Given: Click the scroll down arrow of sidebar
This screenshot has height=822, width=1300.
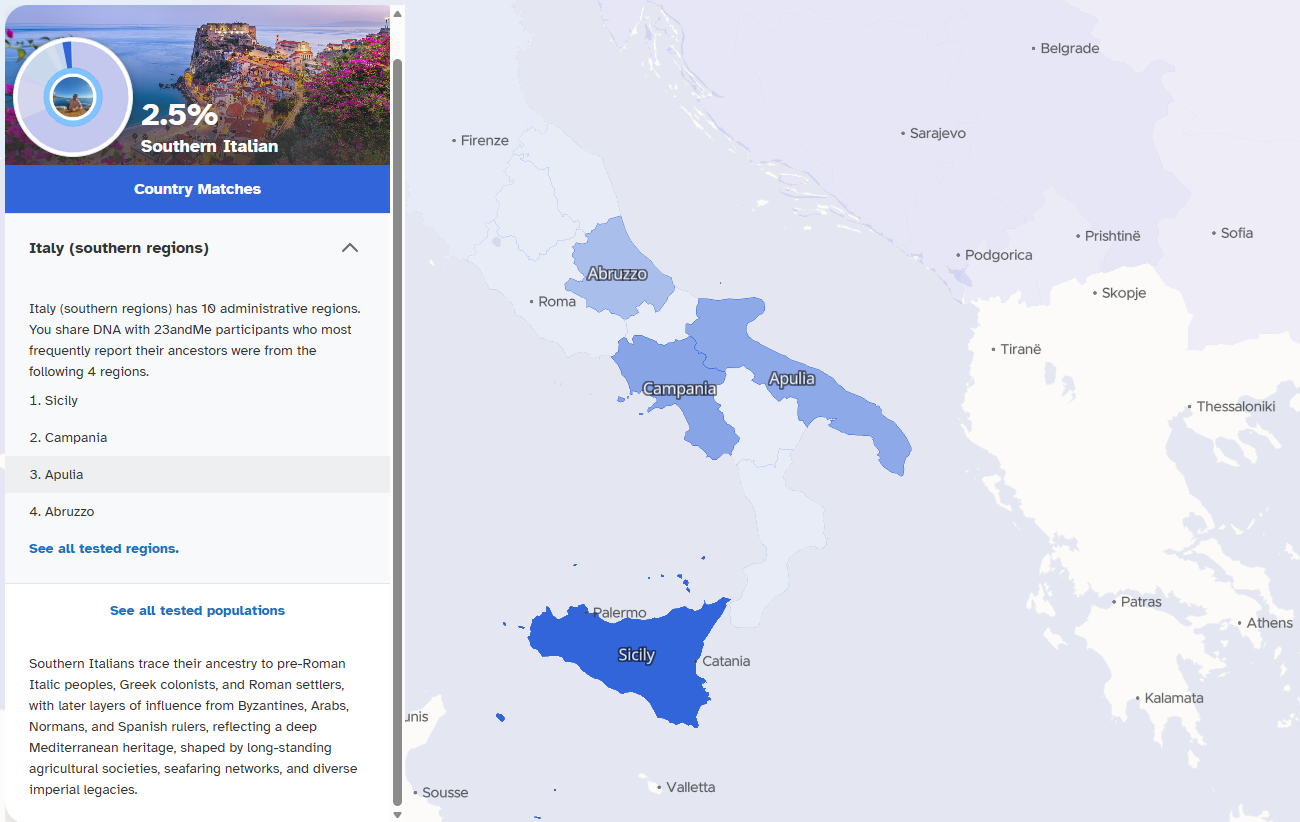Looking at the screenshot, I should (397, 814).
